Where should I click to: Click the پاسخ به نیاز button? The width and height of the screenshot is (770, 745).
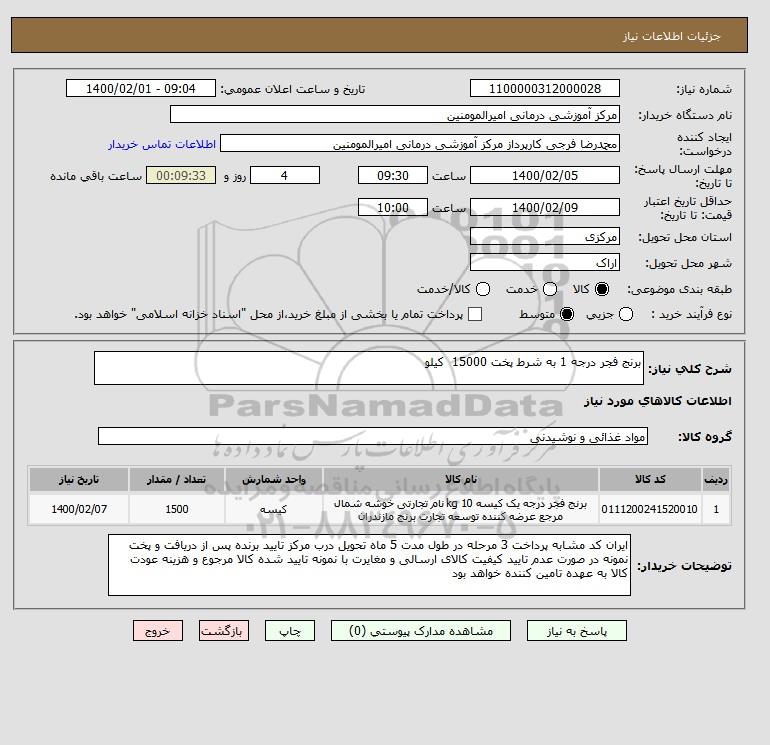click(577, 631)
